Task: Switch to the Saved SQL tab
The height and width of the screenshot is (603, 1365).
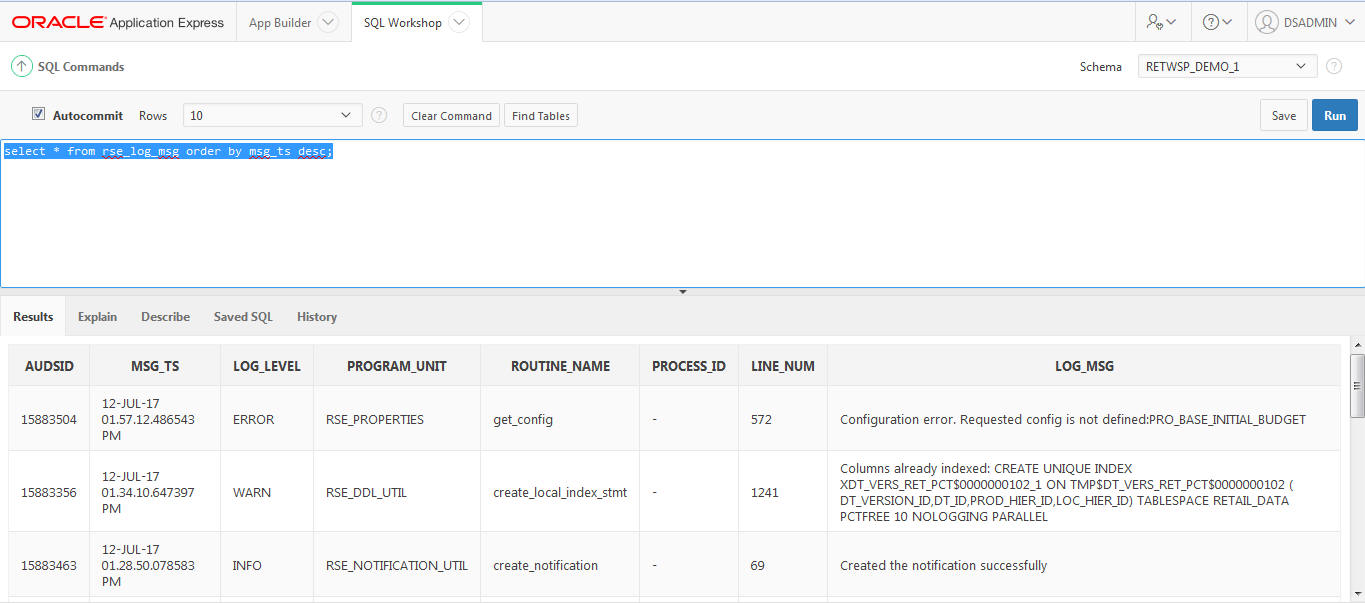Action: pyautogui.click(x=243, y=316)
